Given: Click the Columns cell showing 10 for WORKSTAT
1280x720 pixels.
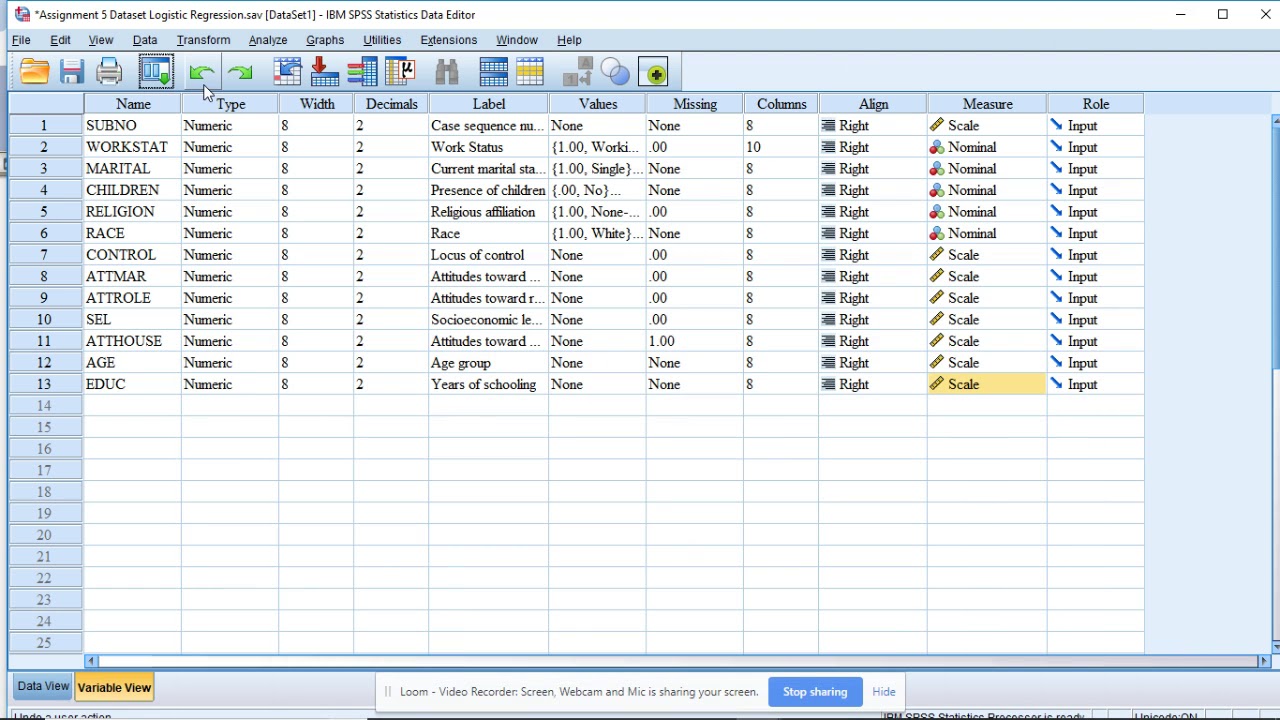Looking at the screenshot, I should pos(781,147).
